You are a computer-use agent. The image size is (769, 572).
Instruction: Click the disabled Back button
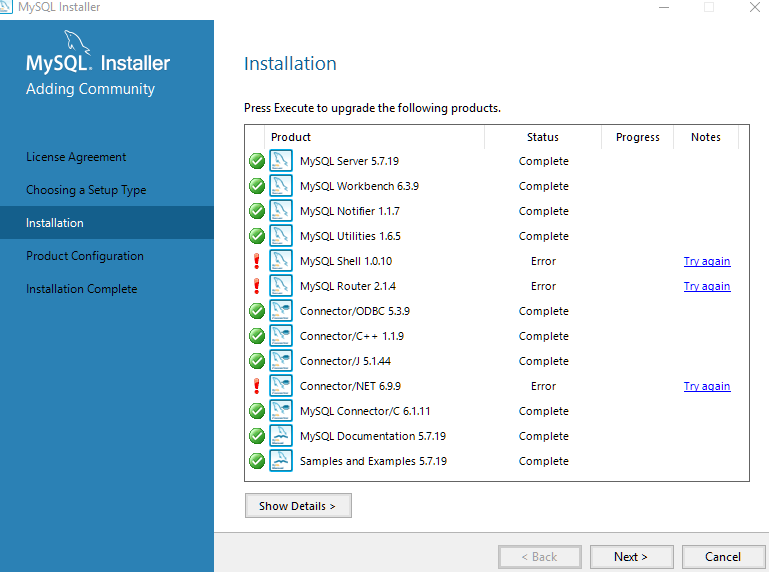click(539, 557)
